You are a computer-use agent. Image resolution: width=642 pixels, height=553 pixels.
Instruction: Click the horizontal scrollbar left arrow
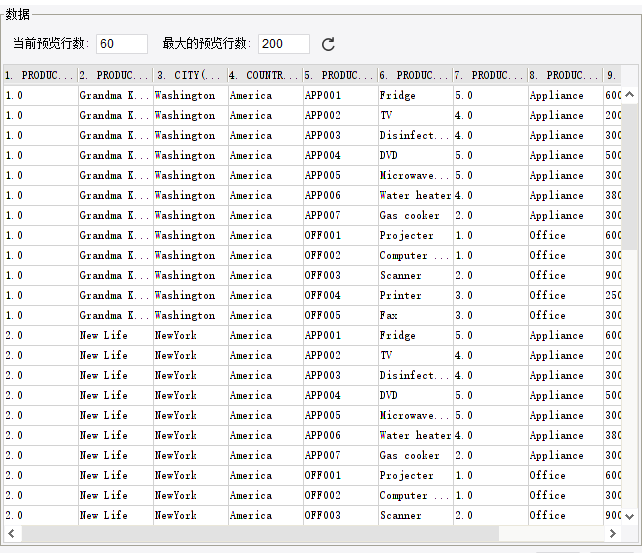coord(11,533)
